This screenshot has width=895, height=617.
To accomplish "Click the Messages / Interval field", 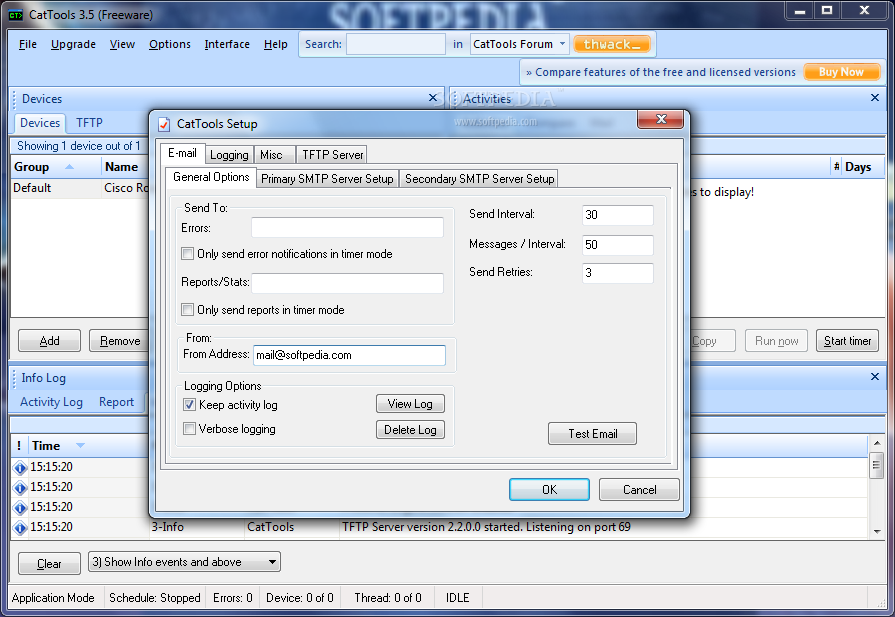I will (618, 245).
